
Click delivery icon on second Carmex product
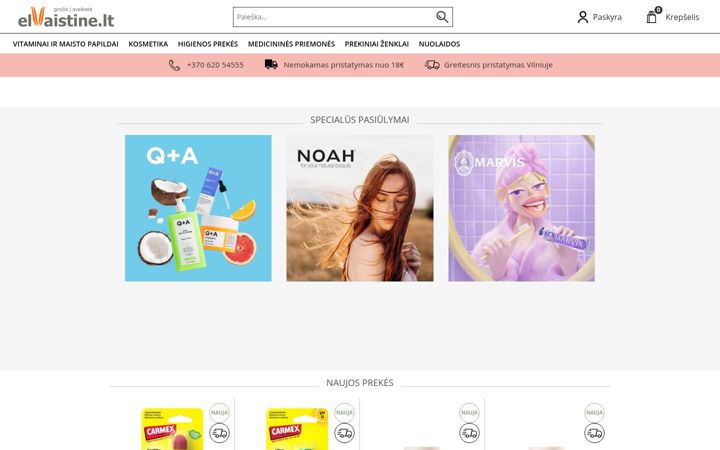coord(344,433)
